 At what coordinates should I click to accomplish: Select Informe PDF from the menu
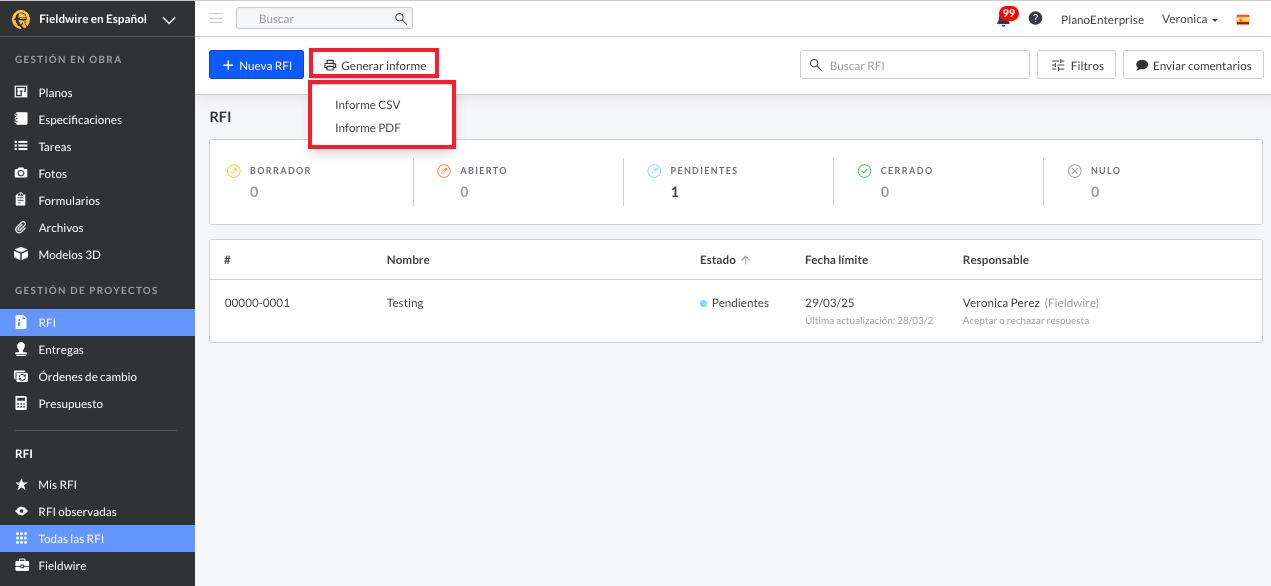pos(367,128)
